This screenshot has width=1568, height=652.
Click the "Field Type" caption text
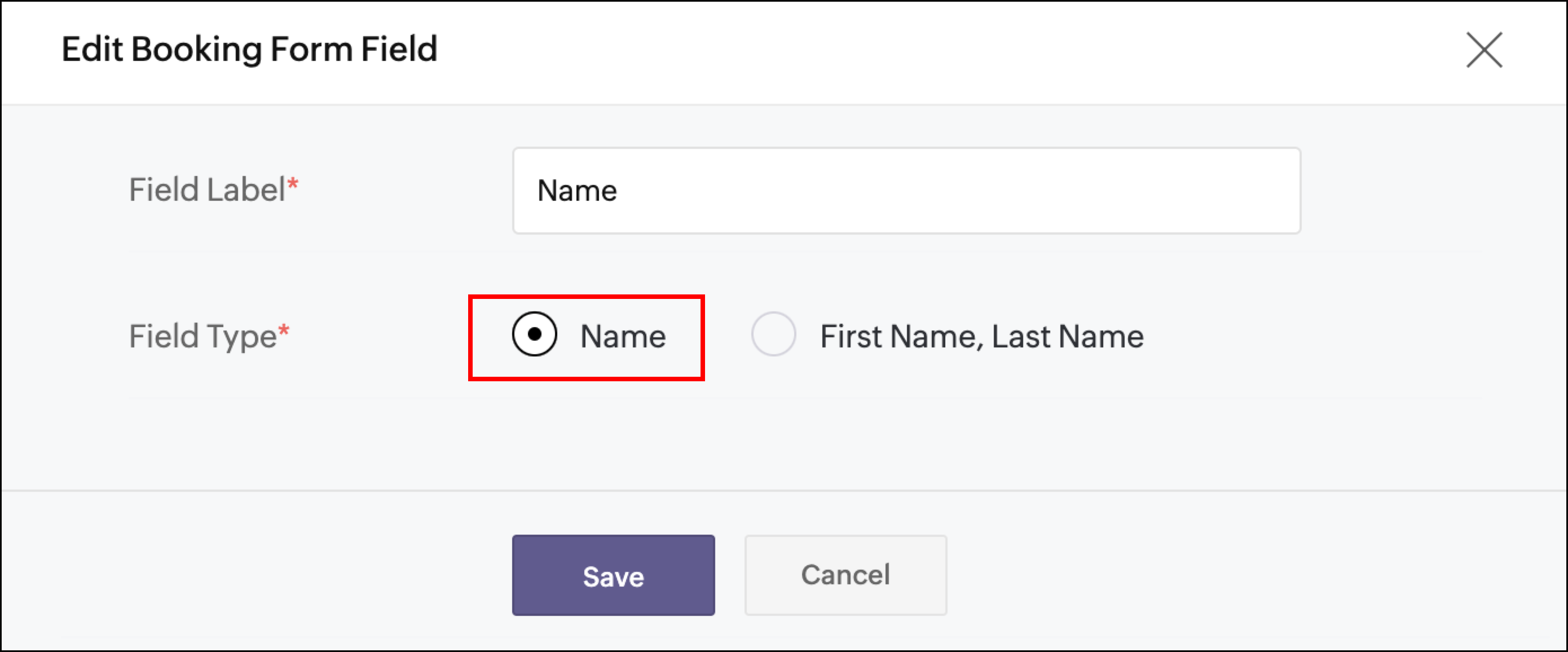click(202, 337)
